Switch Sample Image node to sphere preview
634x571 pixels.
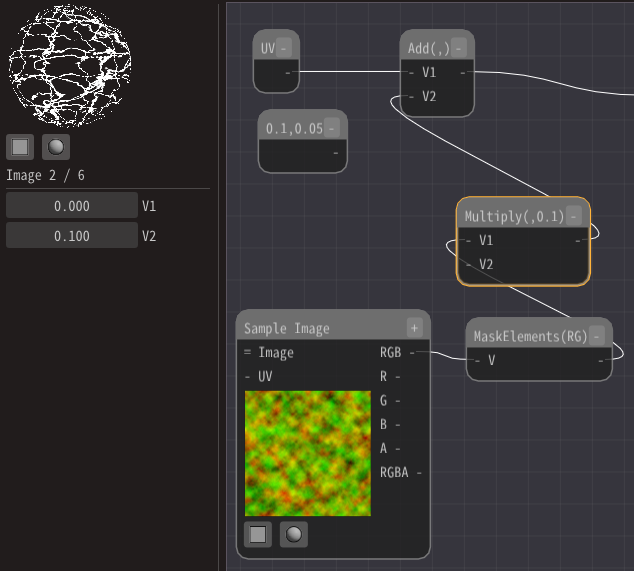click(x=294, y=534)
